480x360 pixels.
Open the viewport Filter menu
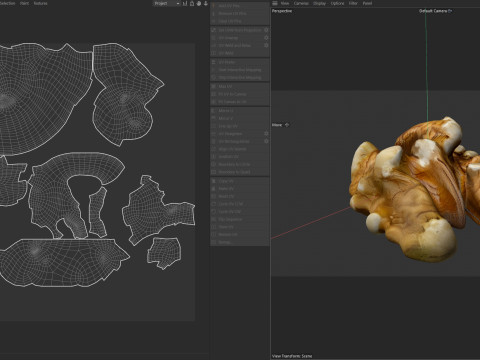coord(353,3)
